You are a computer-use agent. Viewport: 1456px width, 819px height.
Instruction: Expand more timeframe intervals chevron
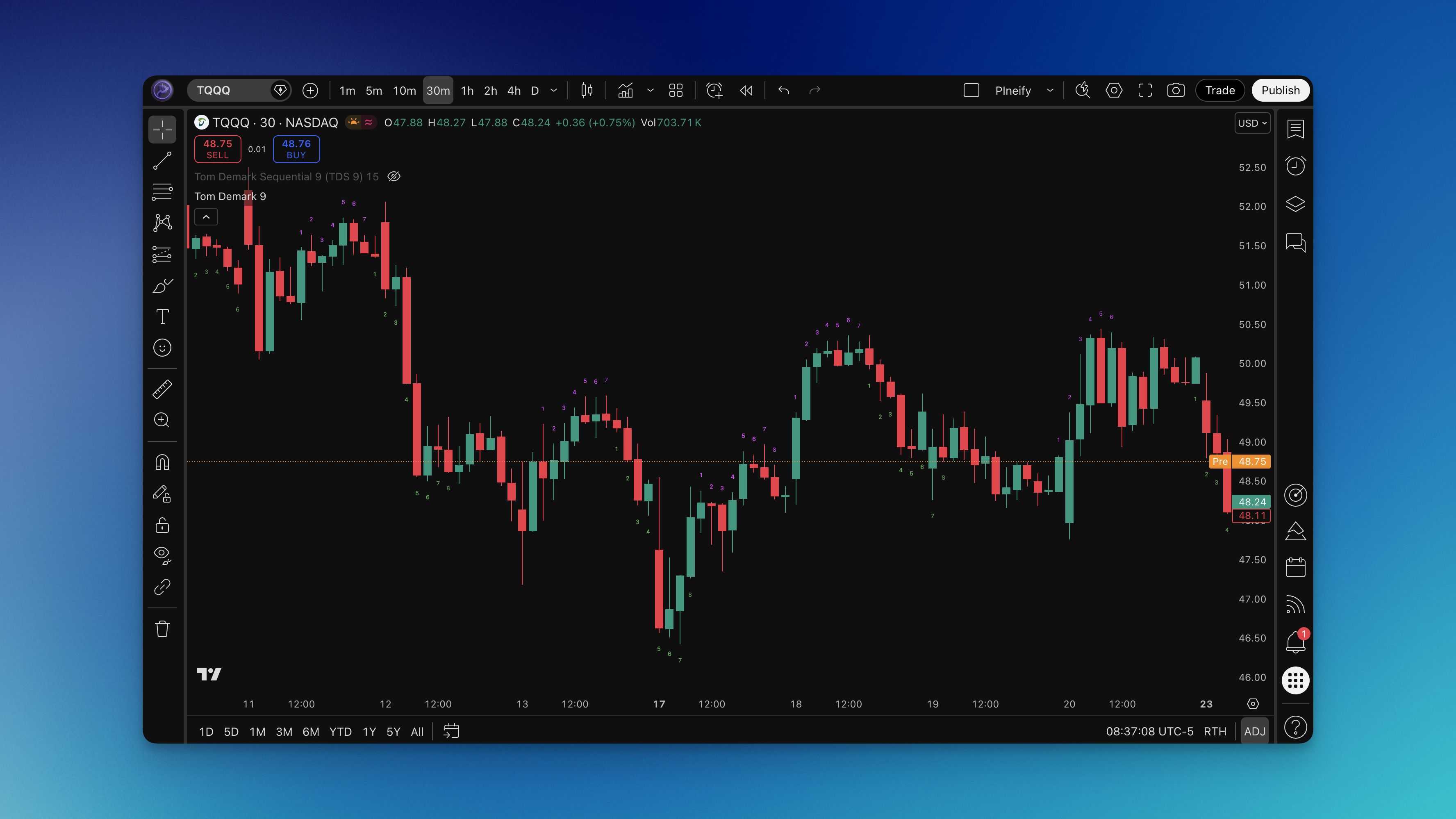pyautogui.click(x=554, y=91)
